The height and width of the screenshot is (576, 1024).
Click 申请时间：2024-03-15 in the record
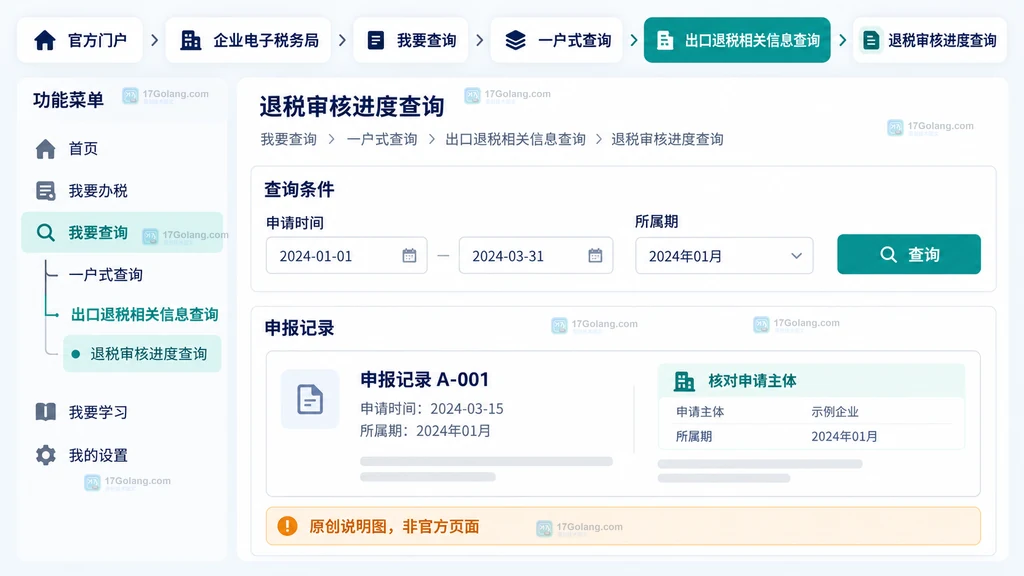pos(432,409)
